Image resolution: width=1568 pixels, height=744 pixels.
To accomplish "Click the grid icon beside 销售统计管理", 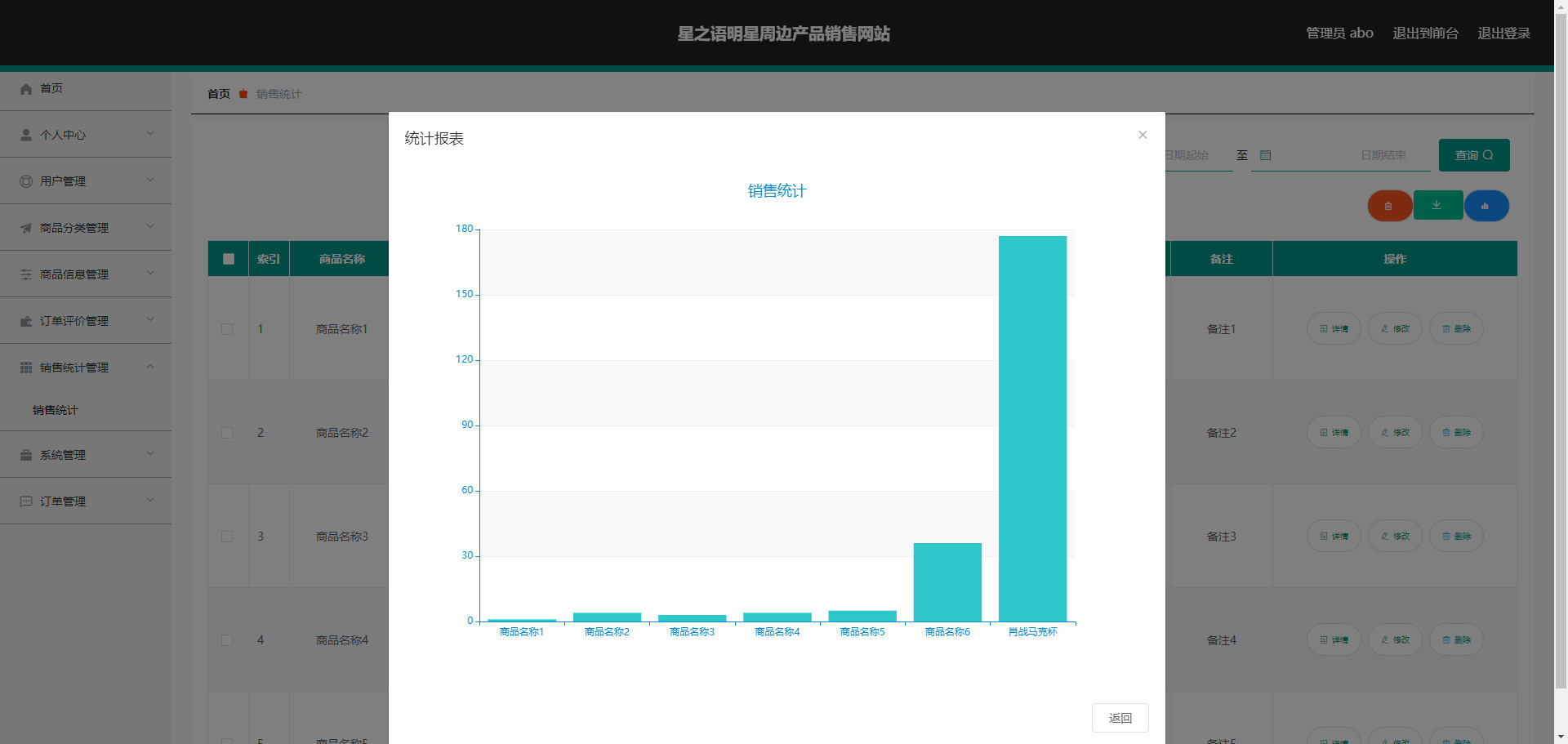I will [26, 368].
